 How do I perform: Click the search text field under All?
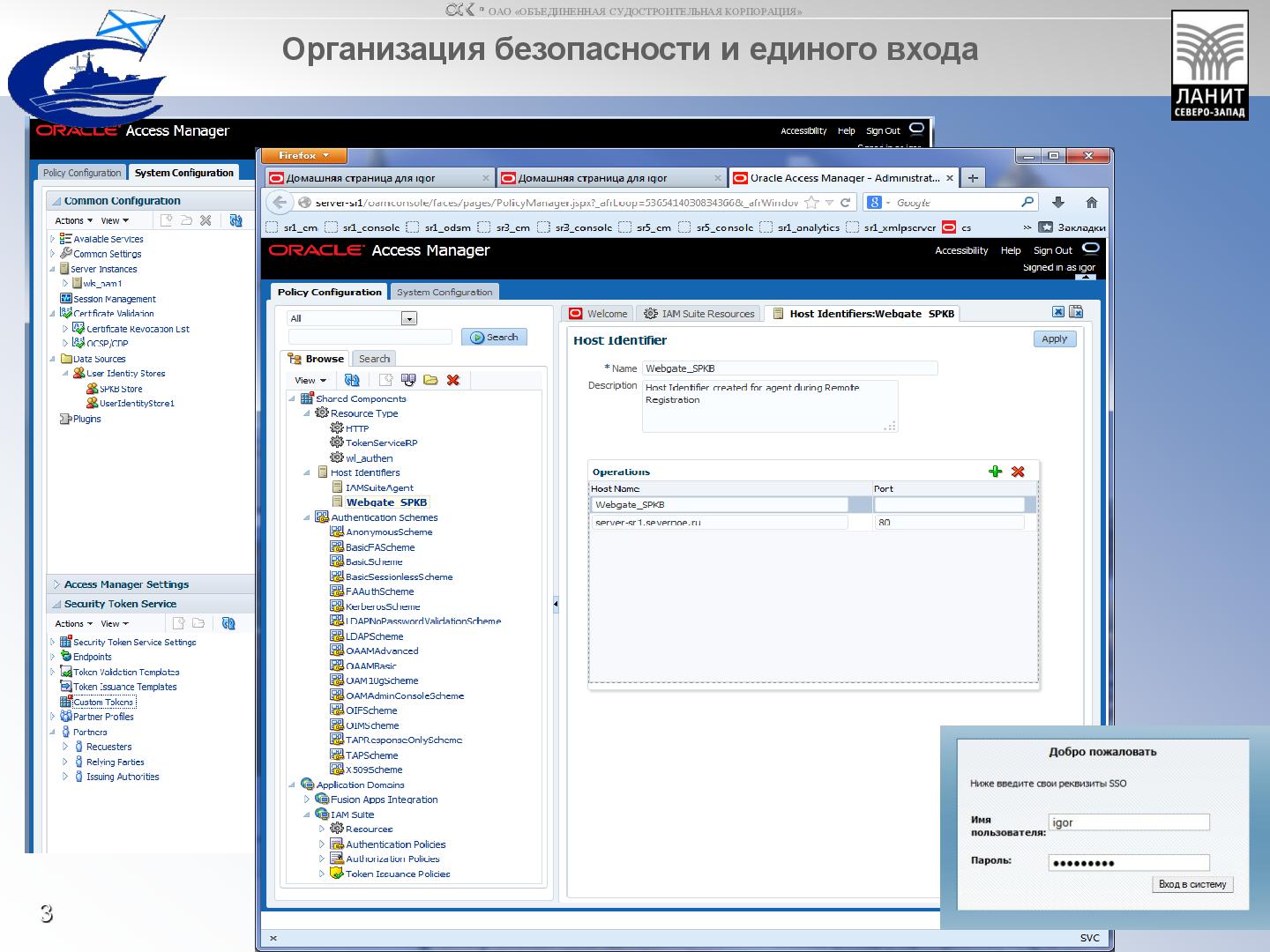click(370, 337)
